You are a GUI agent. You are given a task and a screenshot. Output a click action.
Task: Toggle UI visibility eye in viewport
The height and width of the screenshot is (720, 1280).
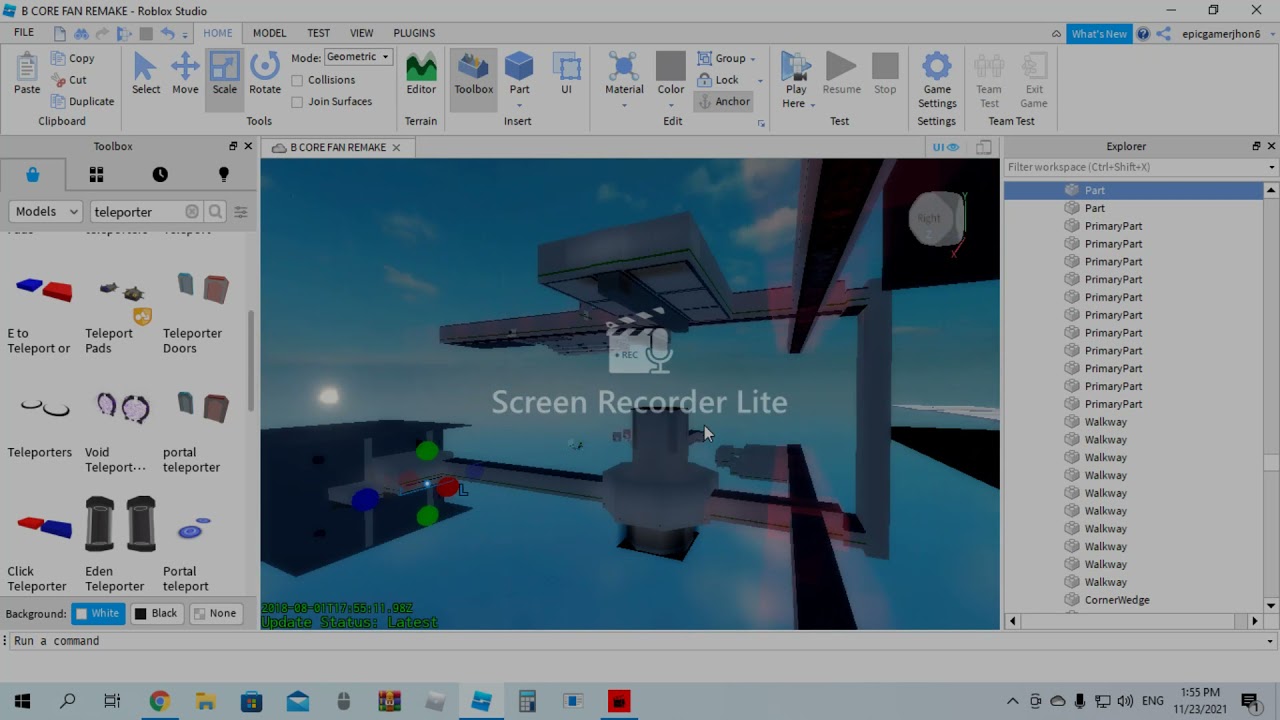(x=946, y=147)
